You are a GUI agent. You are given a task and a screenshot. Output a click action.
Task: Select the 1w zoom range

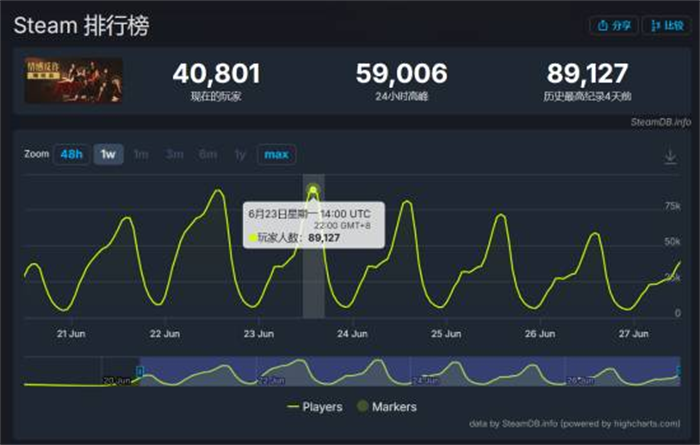click(x=108, y=154)
